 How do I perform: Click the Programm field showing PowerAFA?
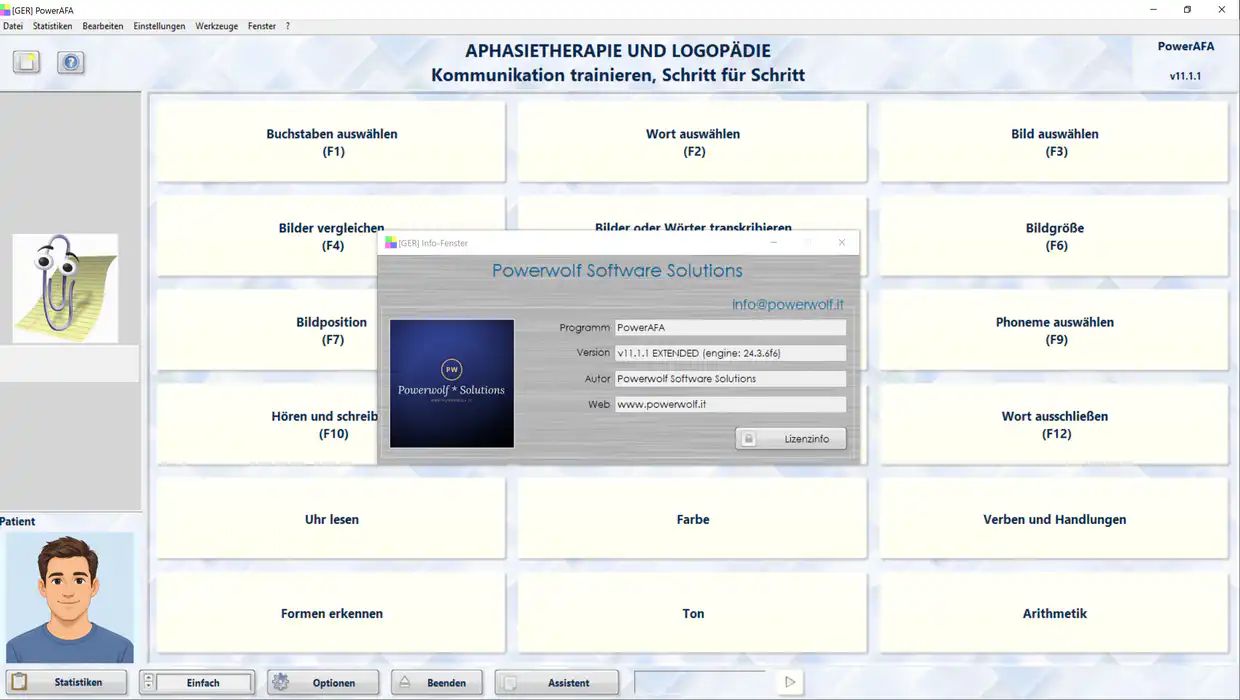tap(730, 327)
